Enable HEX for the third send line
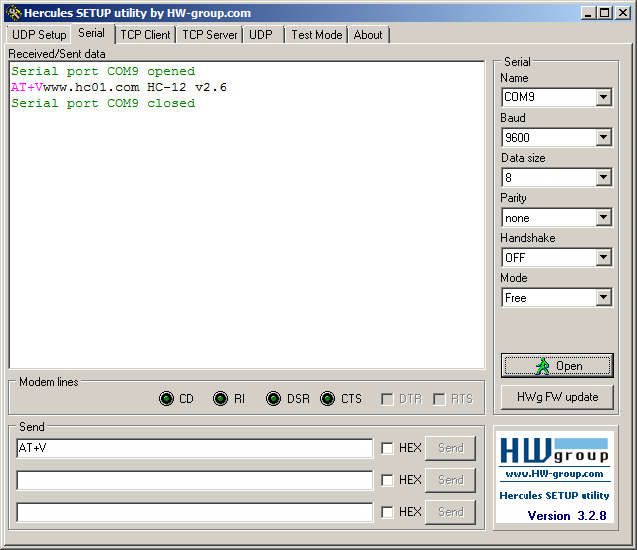This screenshot has height=550, width=637. tap(387, 512)
